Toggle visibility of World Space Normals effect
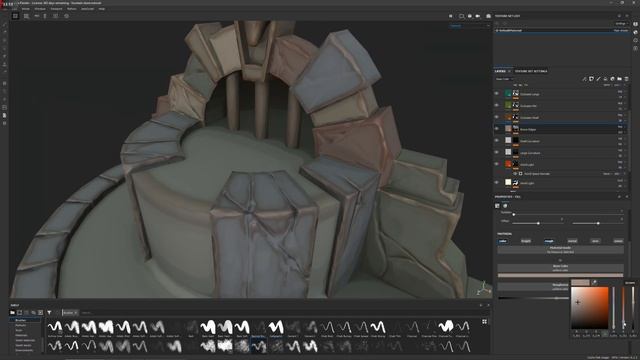640x360 pixels. pyautogui.click(x=515, y=173)
